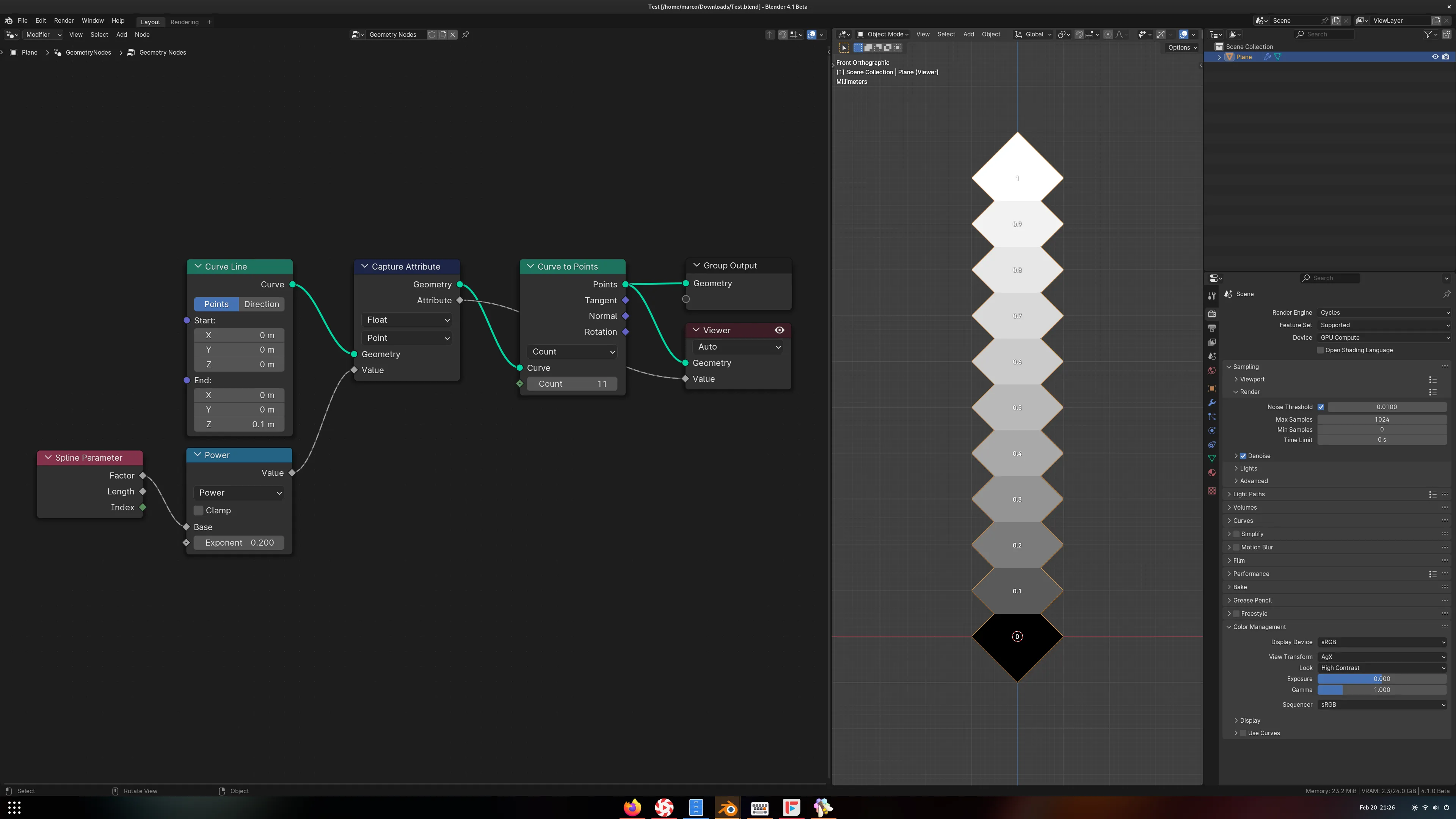Screen dimensions: 1456x819
Task: Go to parent node tree arrow icon
Action: point(770,35)
